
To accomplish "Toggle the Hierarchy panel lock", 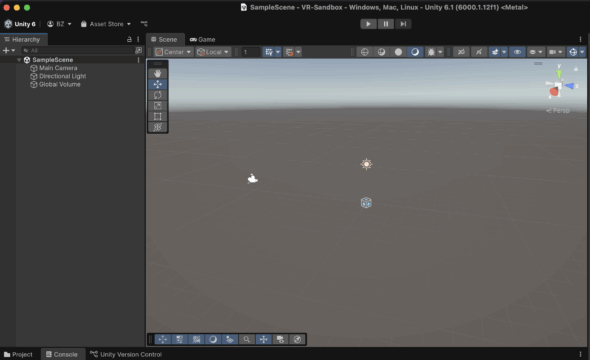I will tap(129, 39).
